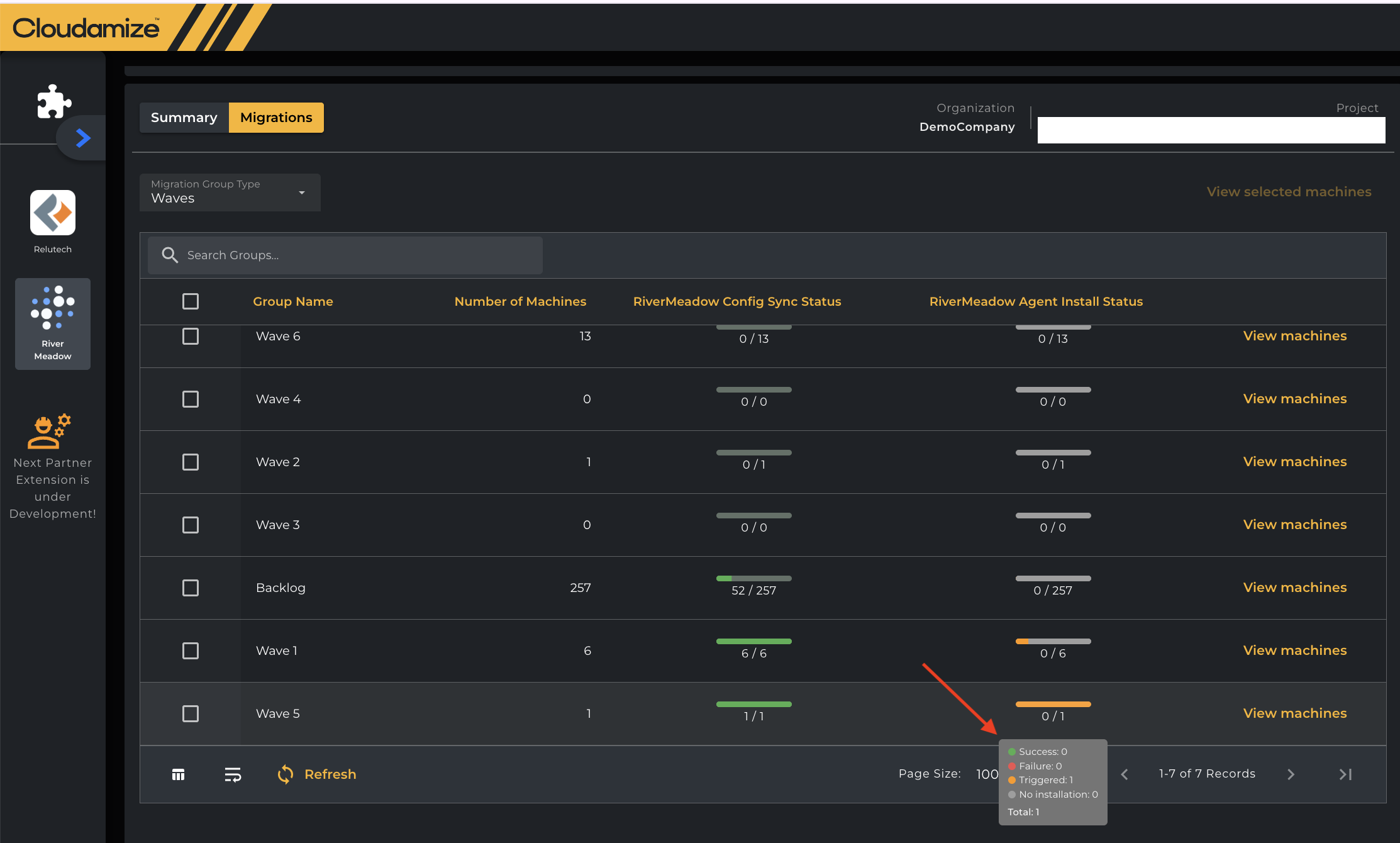Open the Project selector field
The image size is (1400, 843).
coord(1211,130)
